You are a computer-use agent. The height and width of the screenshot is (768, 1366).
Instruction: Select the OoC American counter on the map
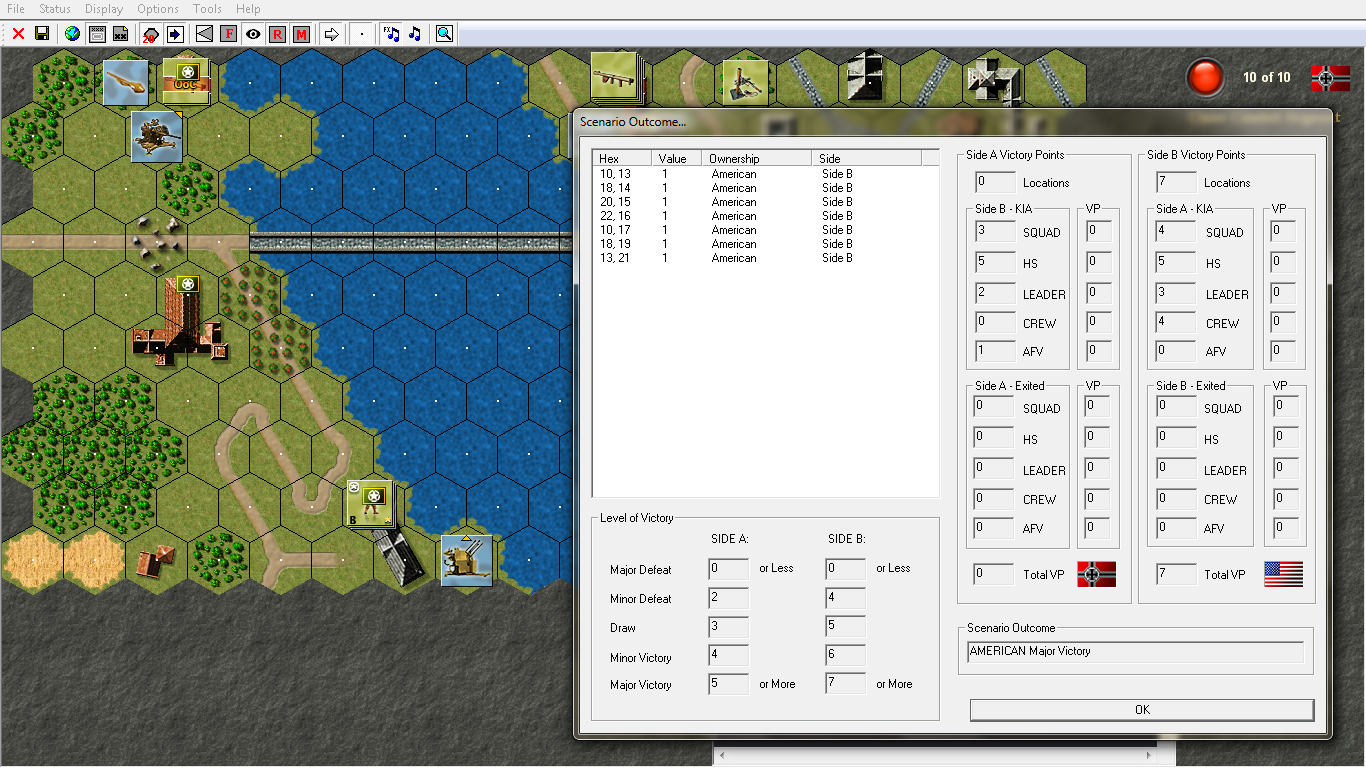pos(186,80)
